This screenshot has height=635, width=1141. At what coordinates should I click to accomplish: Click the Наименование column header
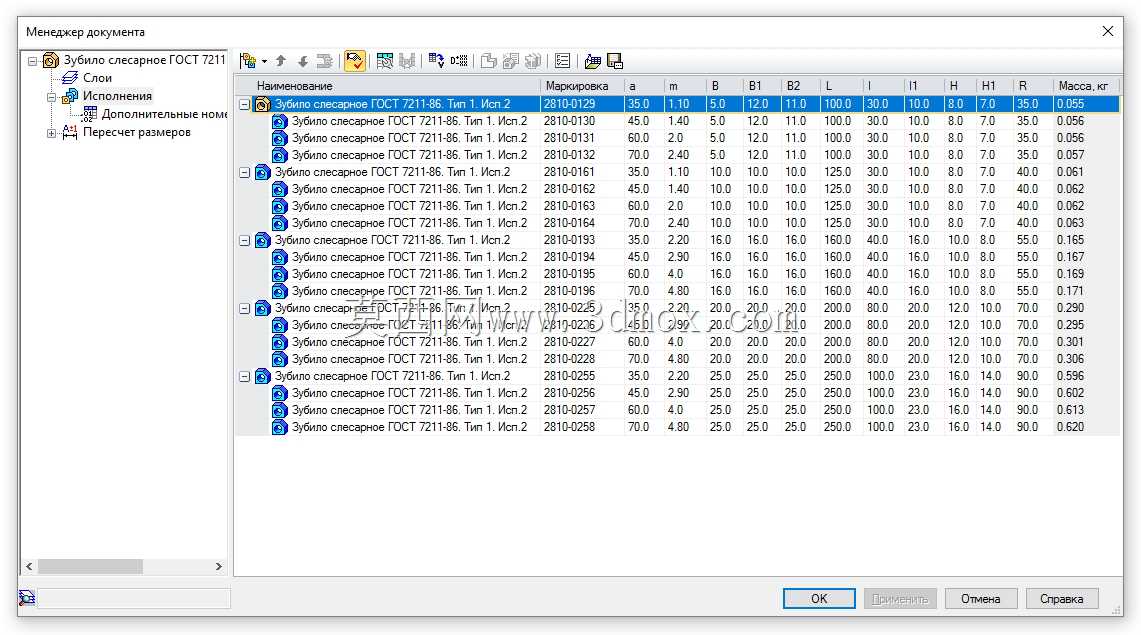[387, 86]
